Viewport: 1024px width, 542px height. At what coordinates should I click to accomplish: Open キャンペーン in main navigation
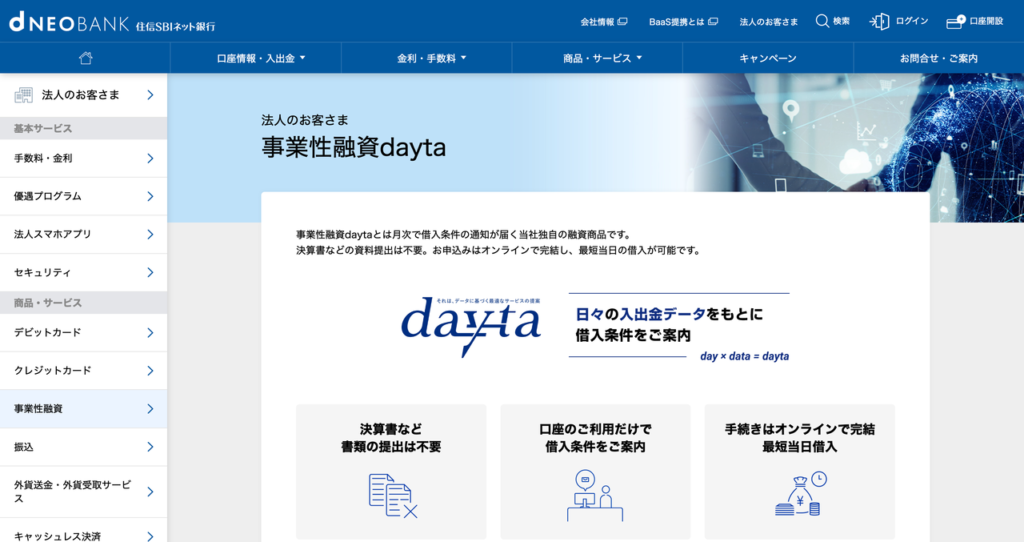pos(768,58)
